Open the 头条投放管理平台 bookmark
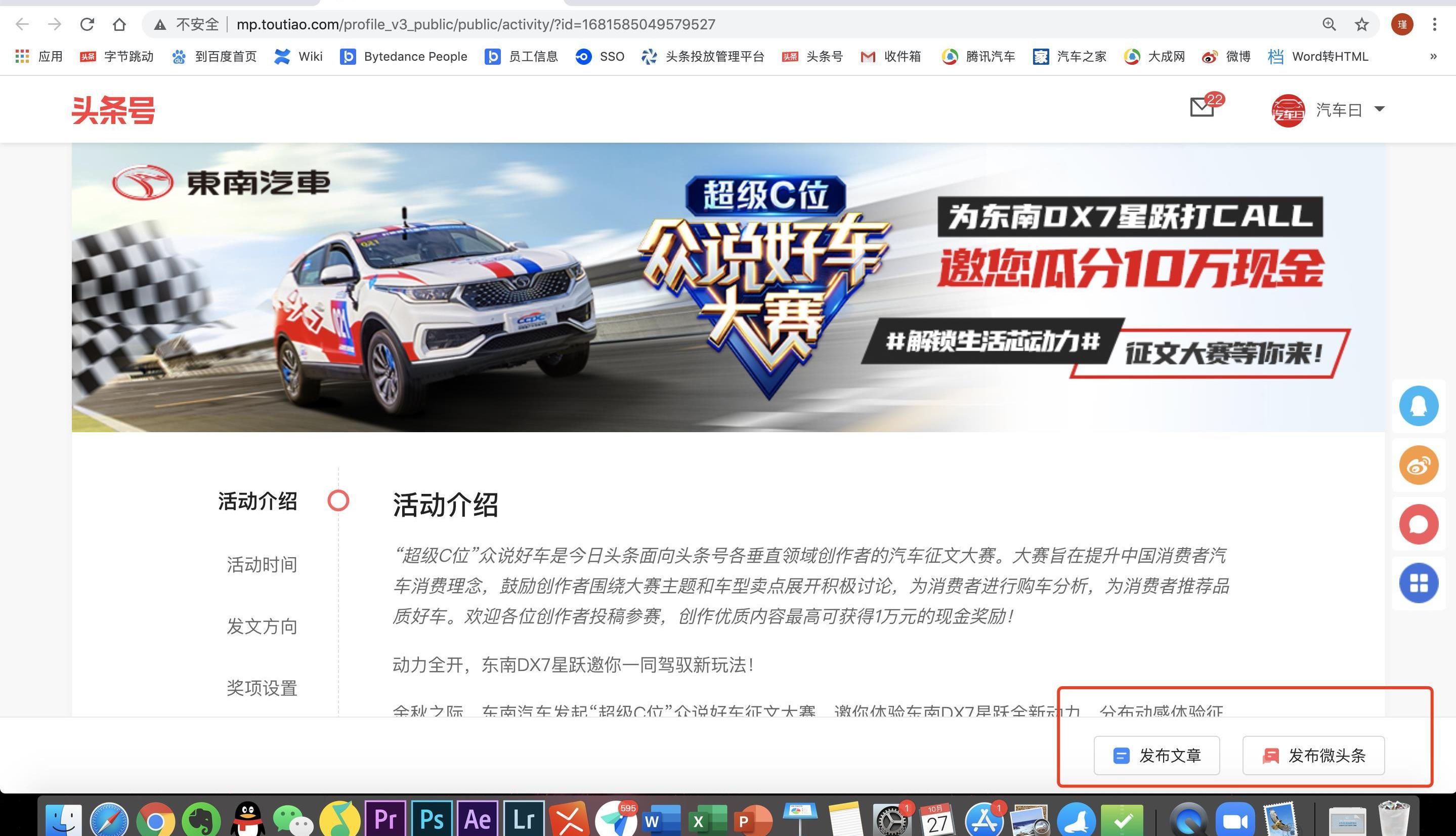This screenshot has height=836, width=1456. pos(703,56)
